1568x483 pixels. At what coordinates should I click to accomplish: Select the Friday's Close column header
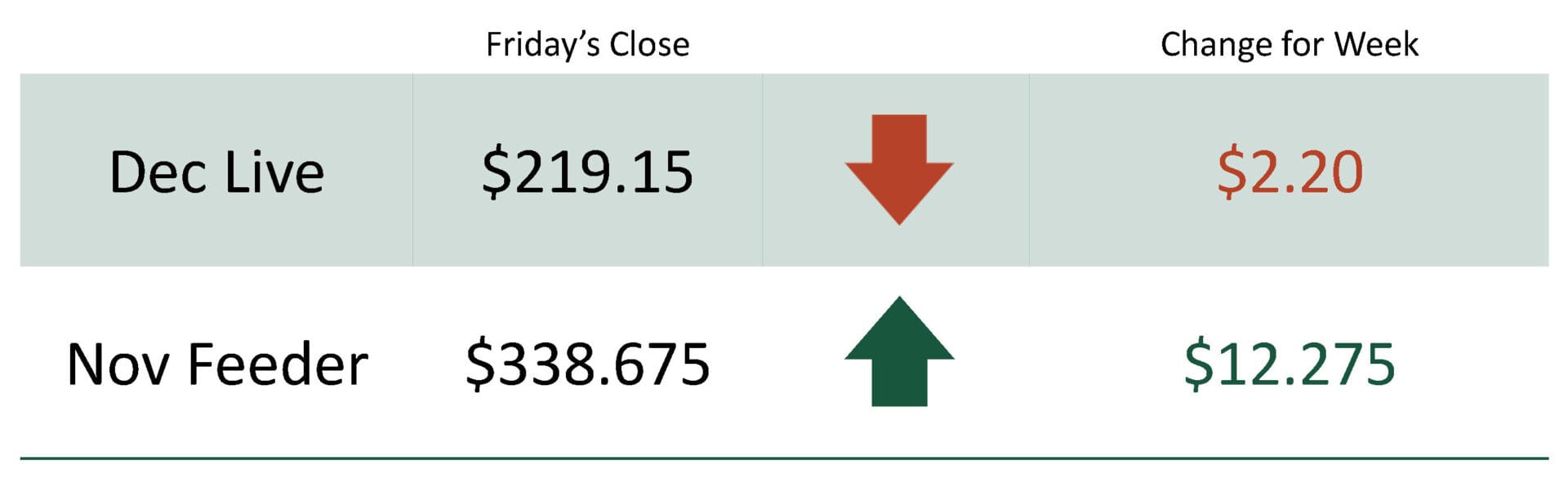tap(587, 44)
